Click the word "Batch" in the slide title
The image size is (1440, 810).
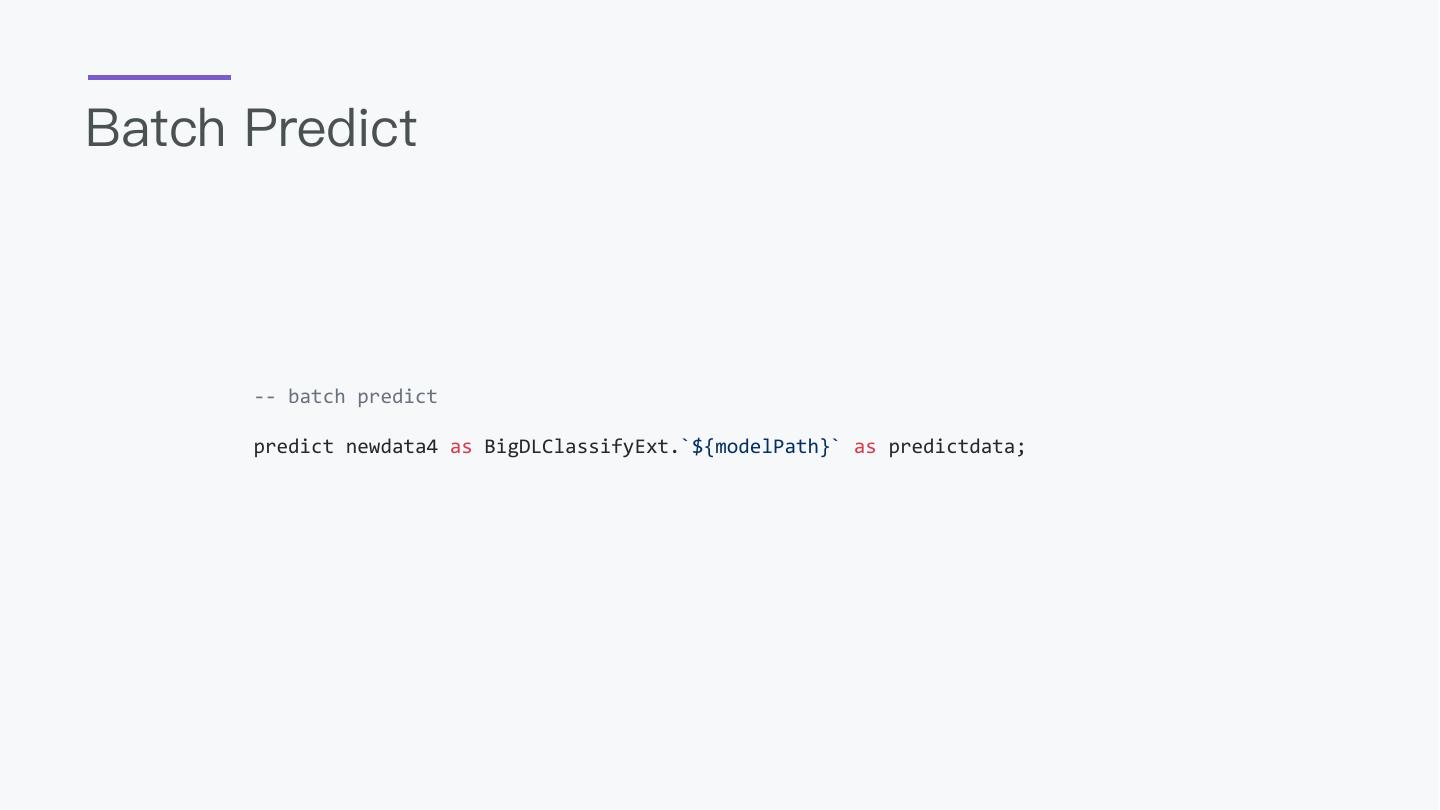tap(155, 128)
